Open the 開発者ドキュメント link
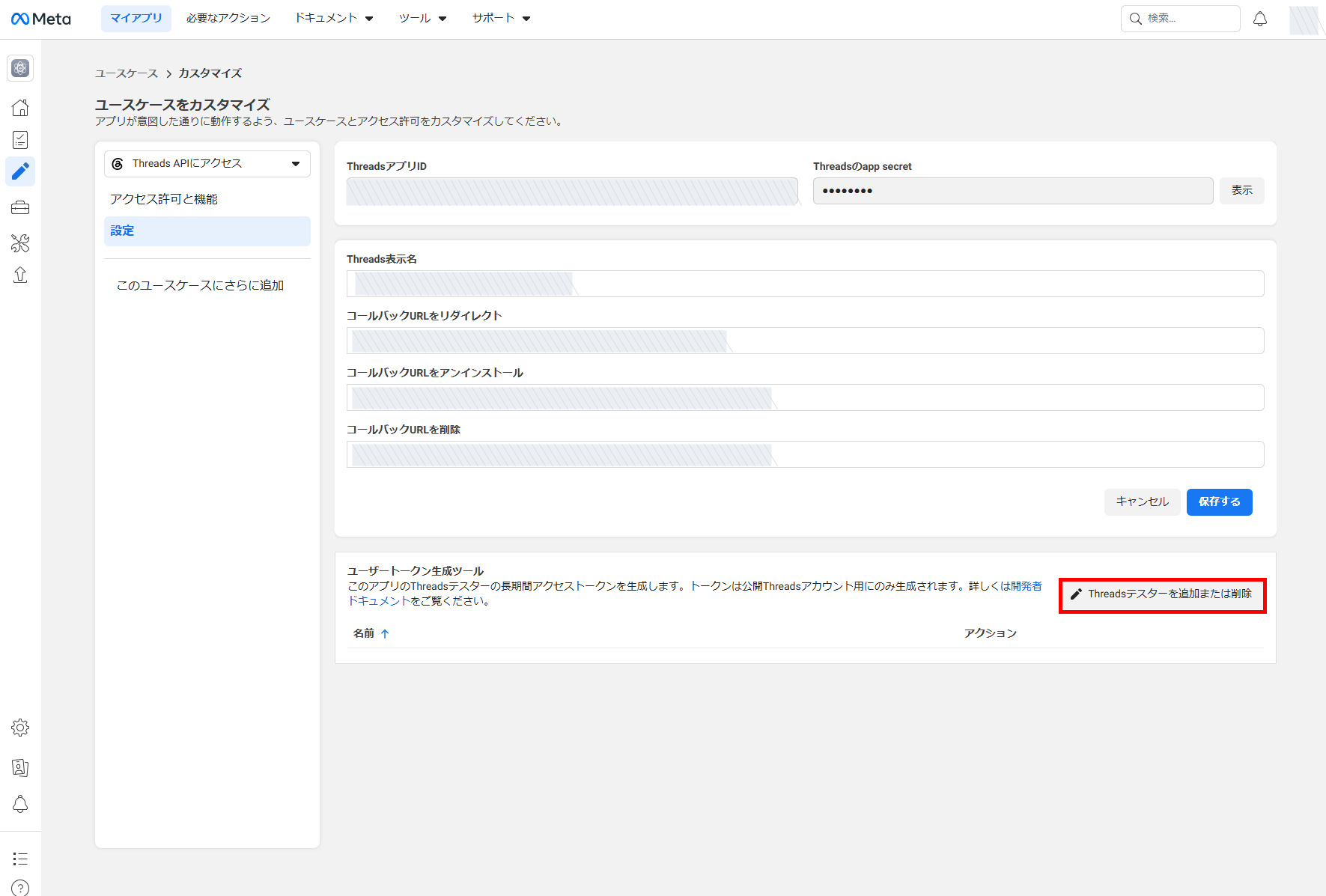 pos(1027,586)
